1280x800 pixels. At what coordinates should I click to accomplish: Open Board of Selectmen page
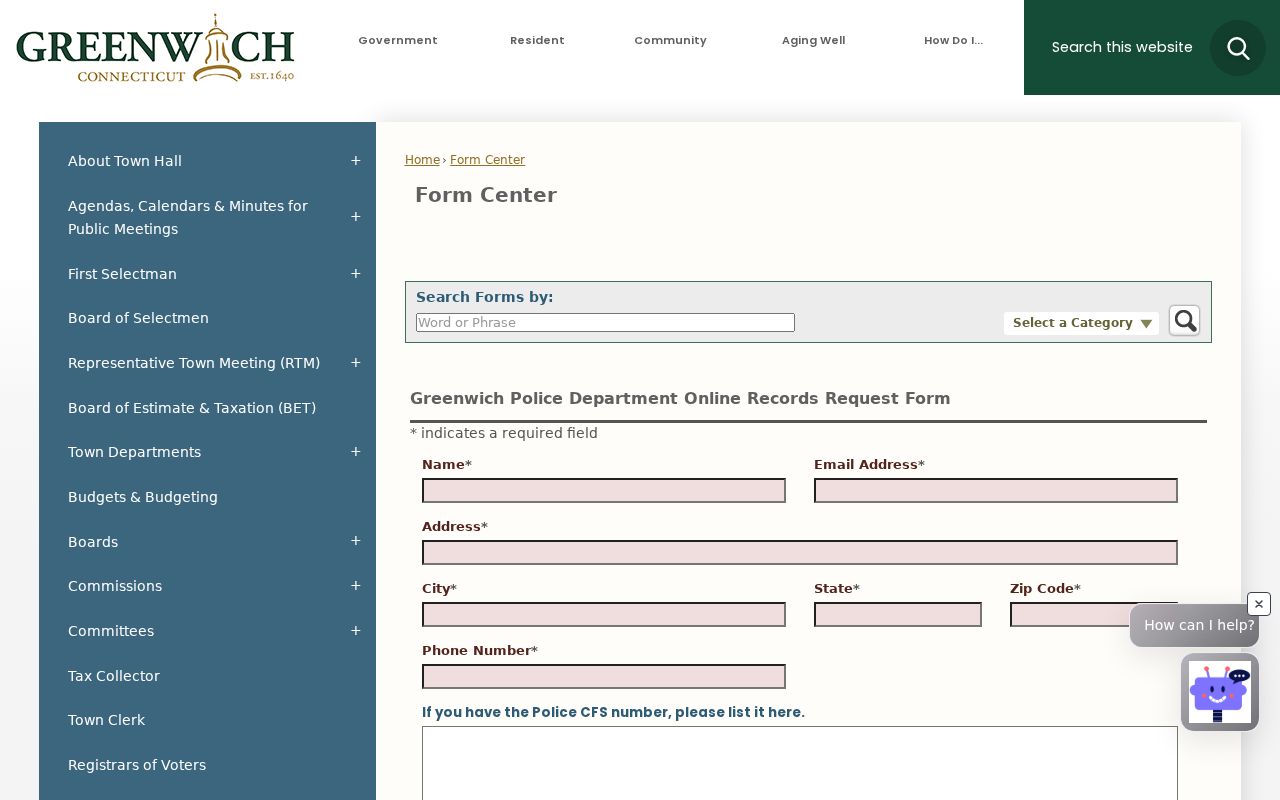pos(138,318)
